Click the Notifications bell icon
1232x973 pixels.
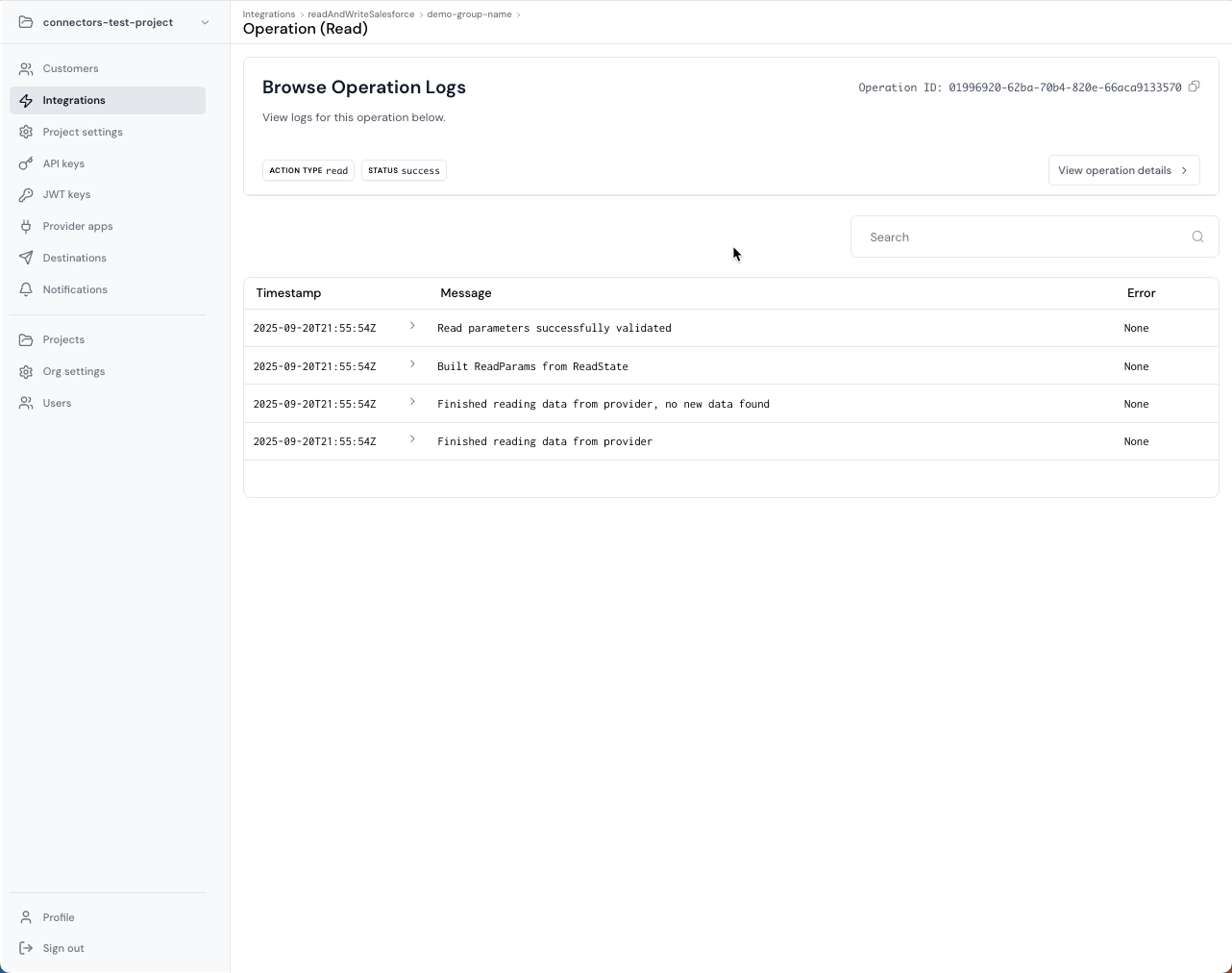click(x=26, y=289)
